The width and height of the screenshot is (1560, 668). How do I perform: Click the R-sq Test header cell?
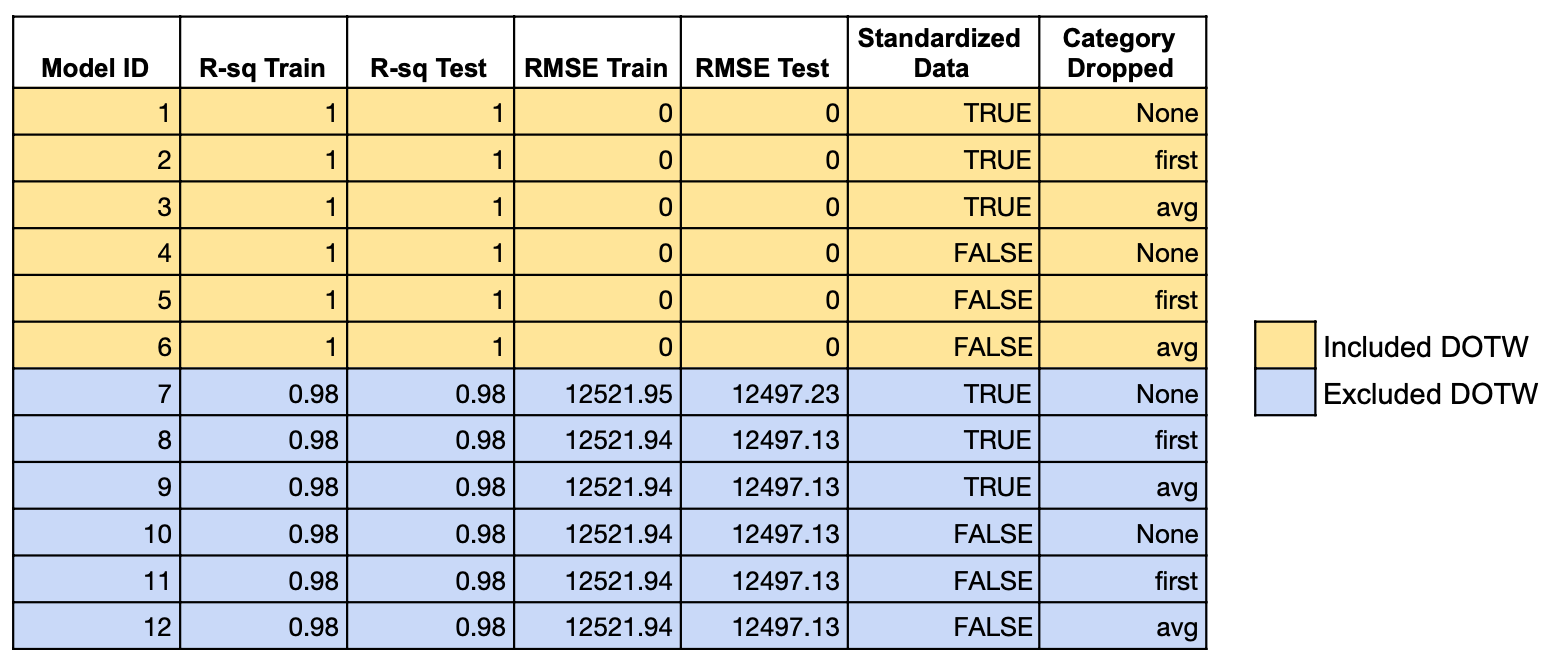pos(430,68)
